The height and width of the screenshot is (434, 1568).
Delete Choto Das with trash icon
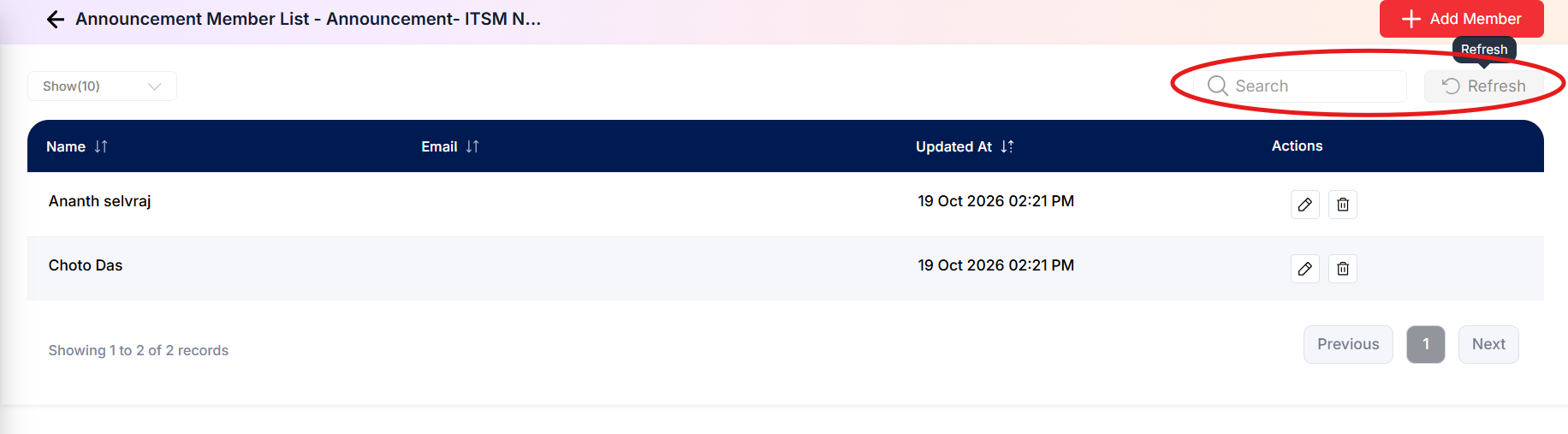[x=1342, y=269]
